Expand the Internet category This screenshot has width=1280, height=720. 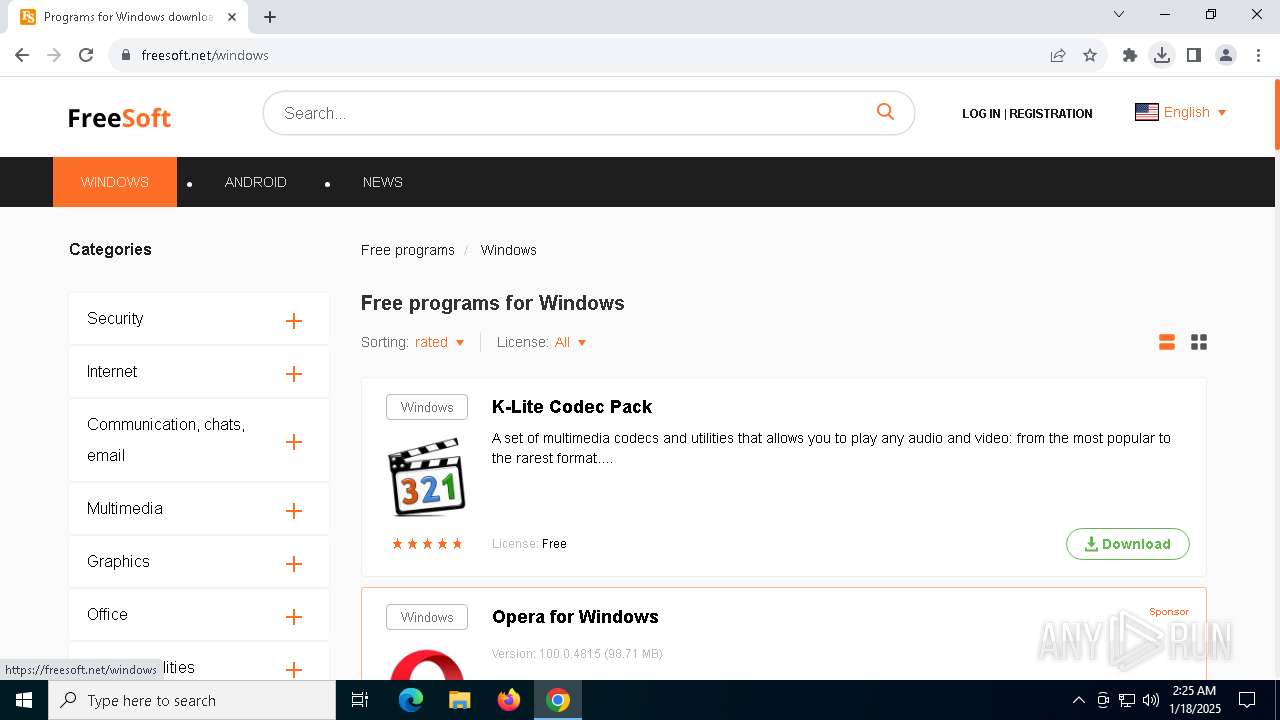[294, 374]
